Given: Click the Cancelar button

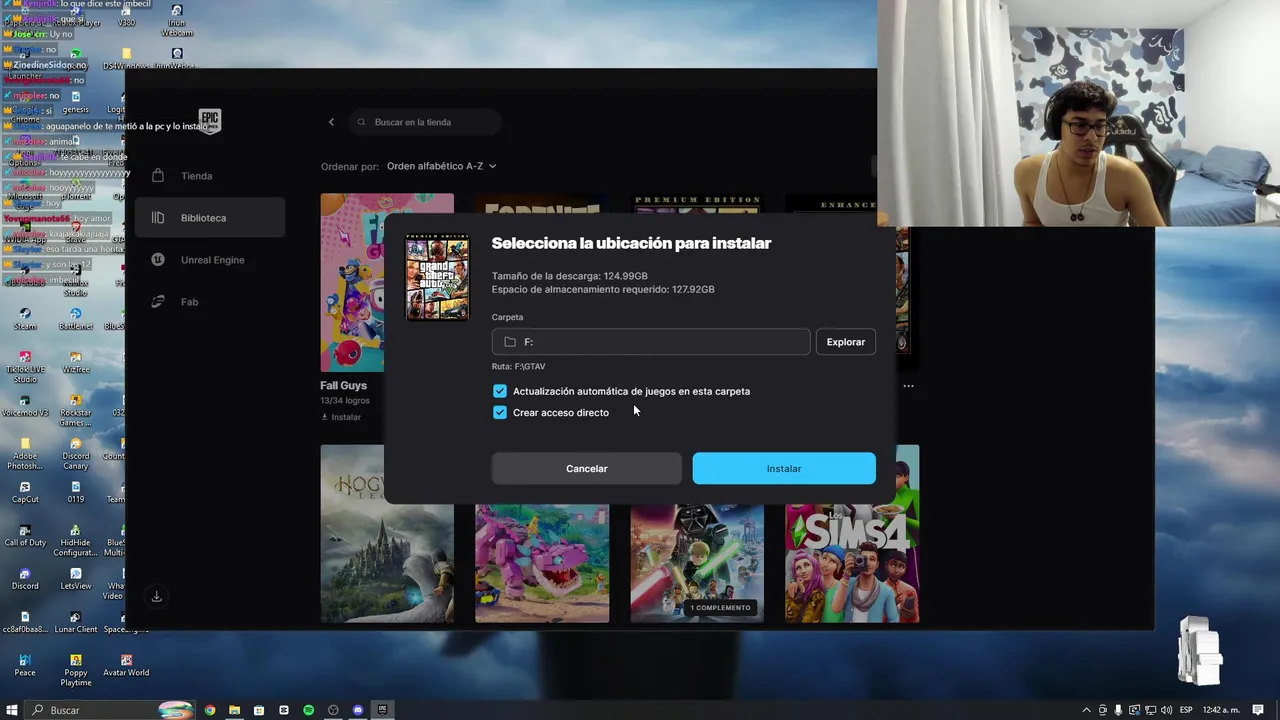Looking at the screenshot, I should click(x=587, y=468).
